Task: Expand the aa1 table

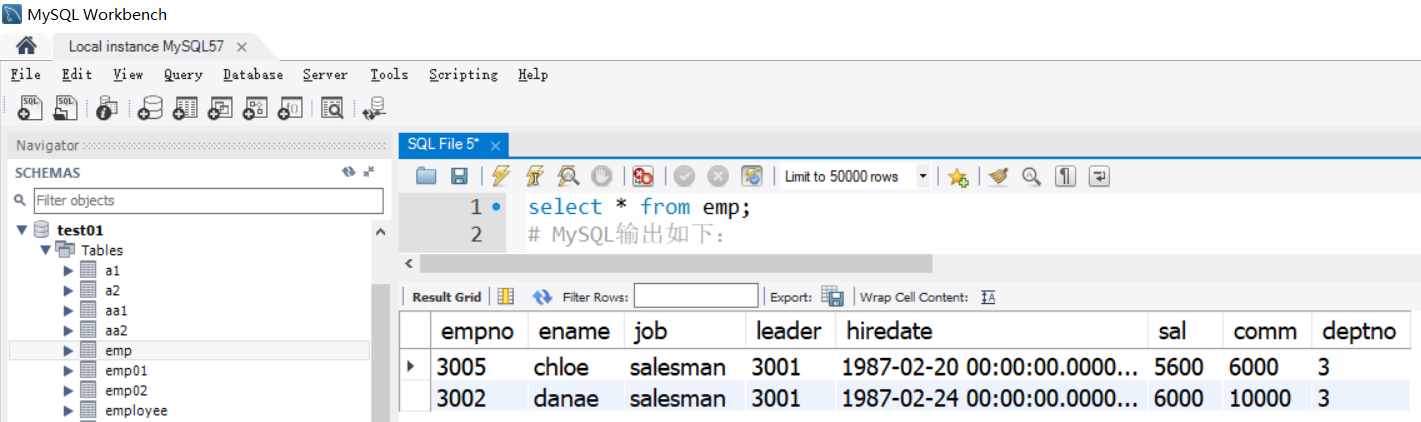Action: [x=68, y=310]
